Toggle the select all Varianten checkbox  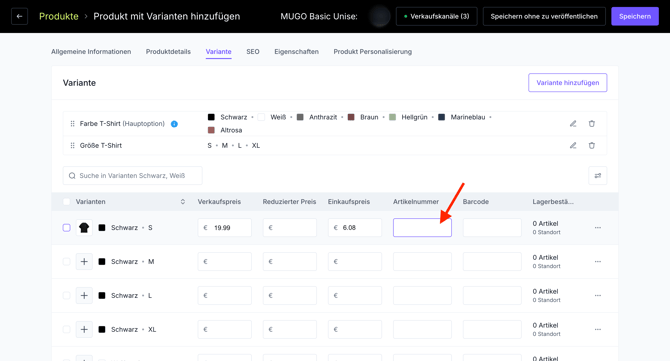click(67, 202)
